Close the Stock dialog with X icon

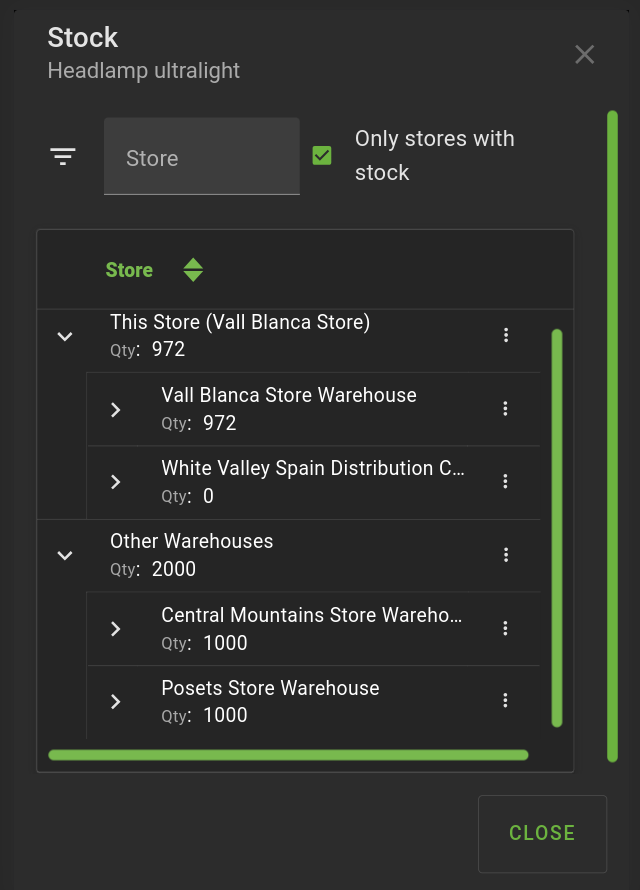click(x=585, y=55)
